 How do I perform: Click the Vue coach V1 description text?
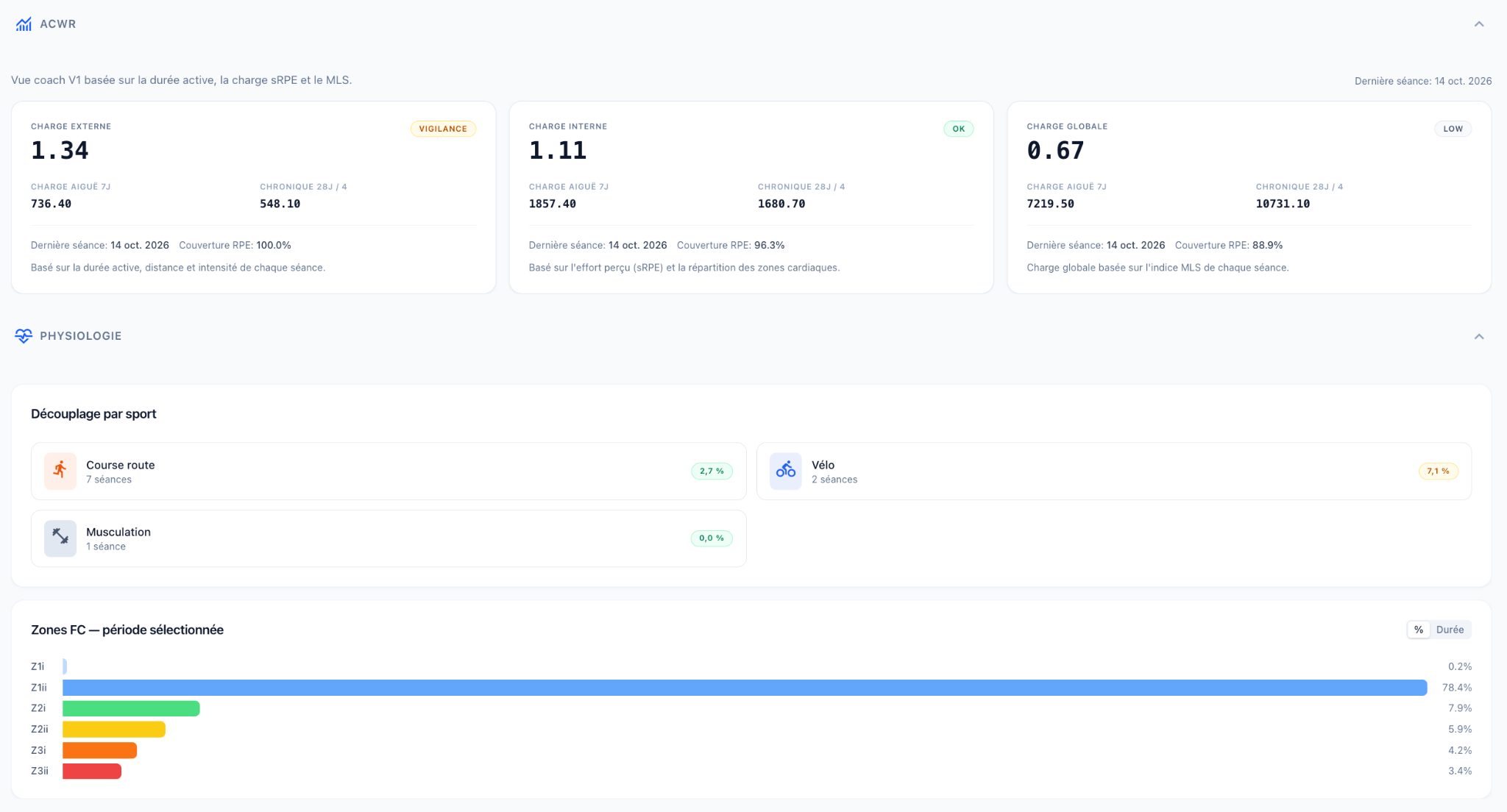click(x=182, y=80)
